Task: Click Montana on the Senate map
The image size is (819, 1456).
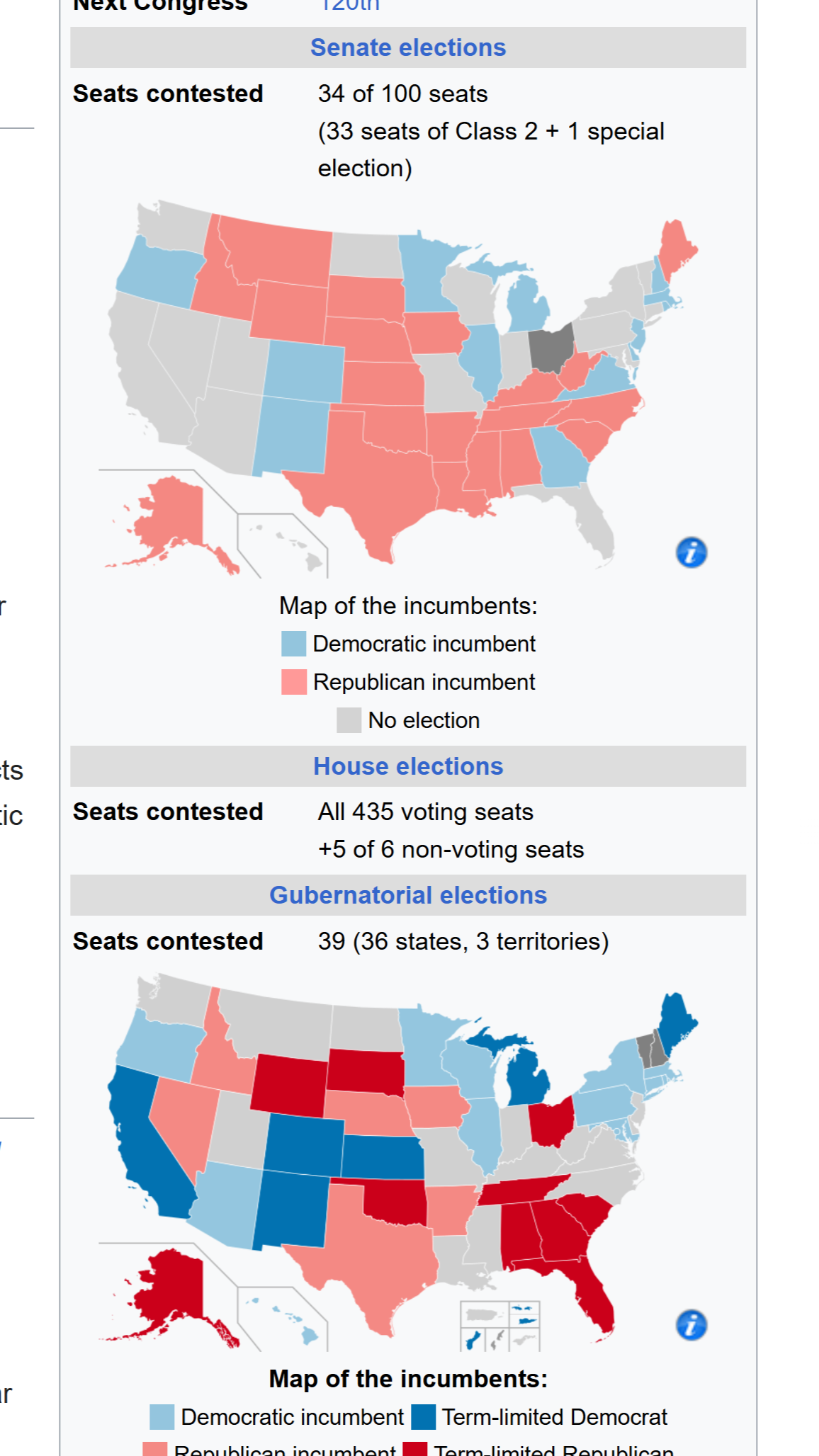Action: (x=276, y=251)
